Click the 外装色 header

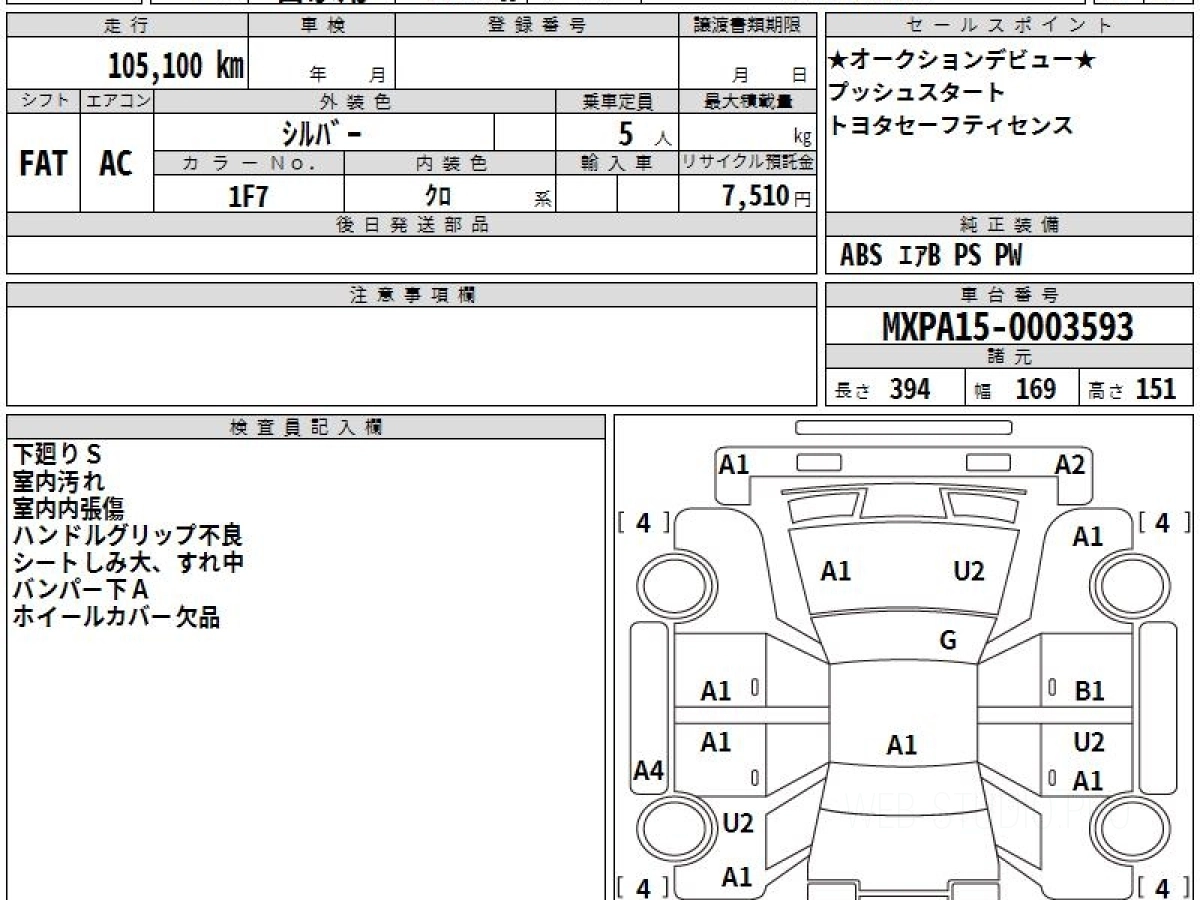355,101
